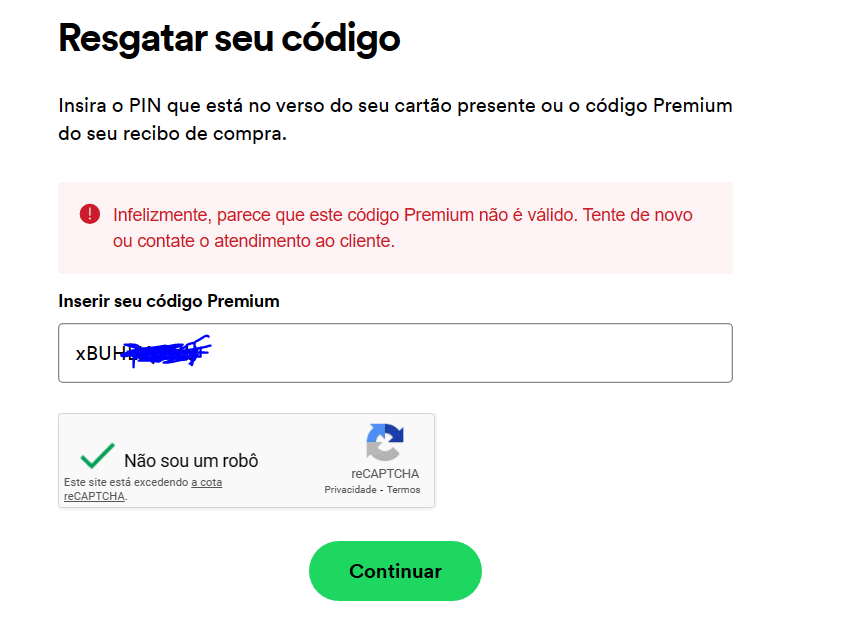This screenshot has height=635, width=866.
Task: Click the Inserir seu código Premium field
Action: click(395, 352)
